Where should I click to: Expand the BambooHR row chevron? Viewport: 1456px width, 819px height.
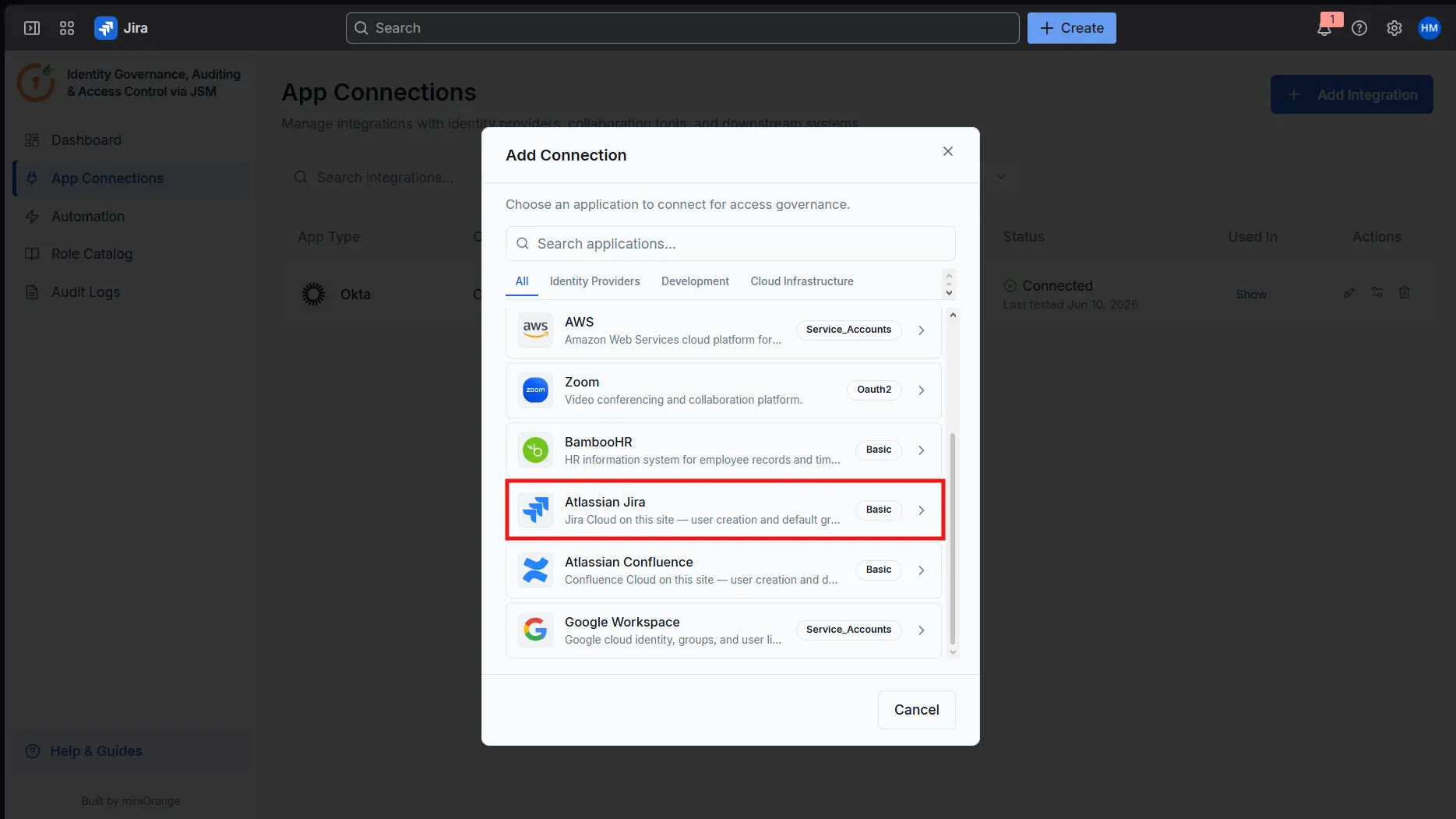922,450
